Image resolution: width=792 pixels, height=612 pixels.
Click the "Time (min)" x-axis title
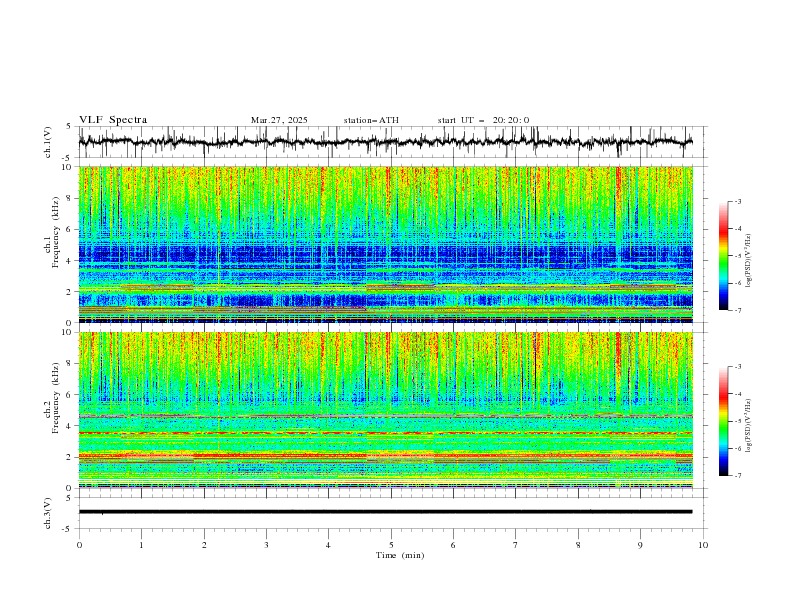click(x=400, y=555)
